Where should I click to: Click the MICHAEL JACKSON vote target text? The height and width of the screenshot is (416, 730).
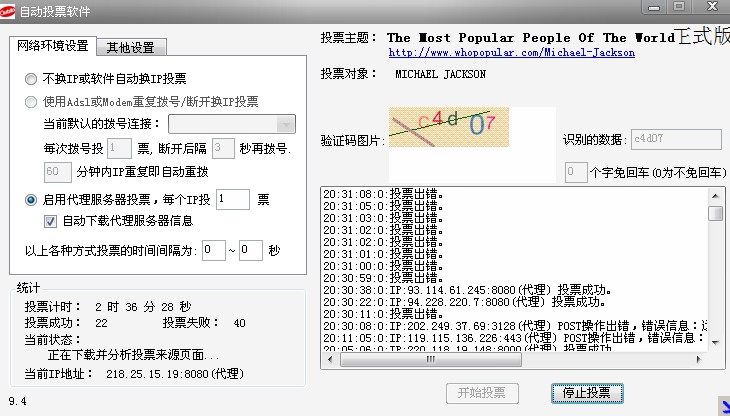[x=440, y=74]
